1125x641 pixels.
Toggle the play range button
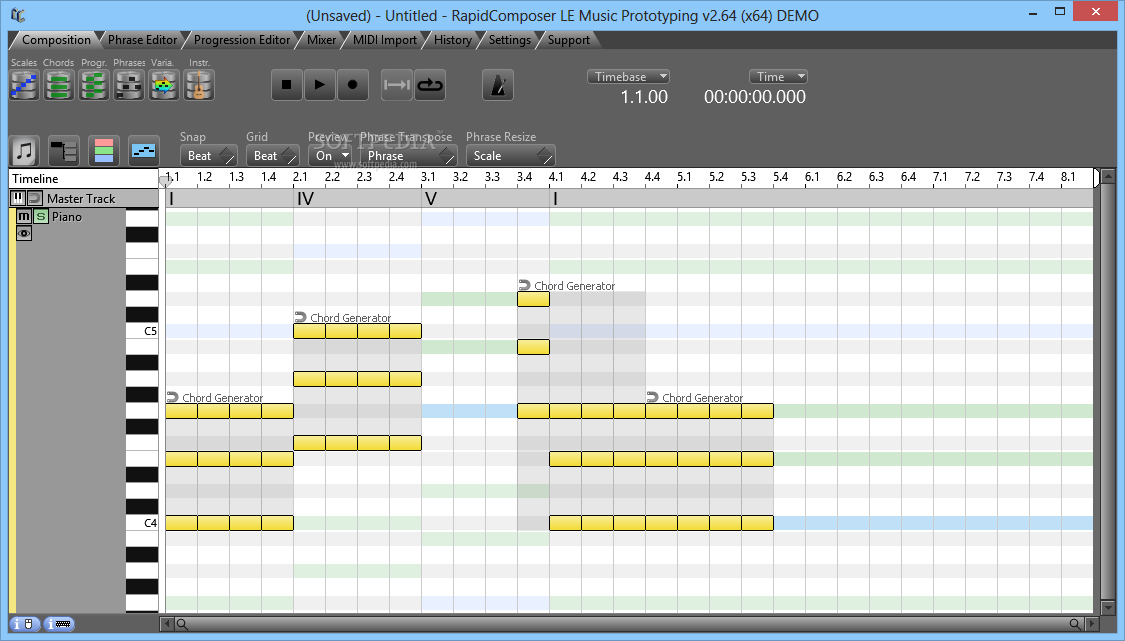[x=396, y=85]
